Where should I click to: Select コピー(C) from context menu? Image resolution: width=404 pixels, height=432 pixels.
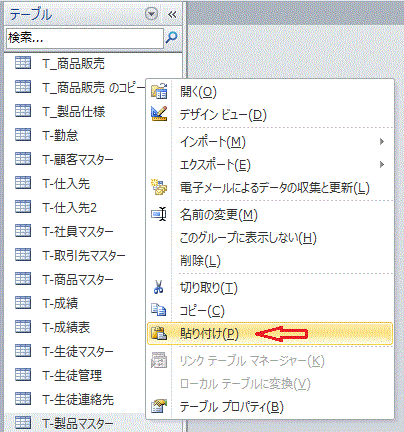coord(270,310)
